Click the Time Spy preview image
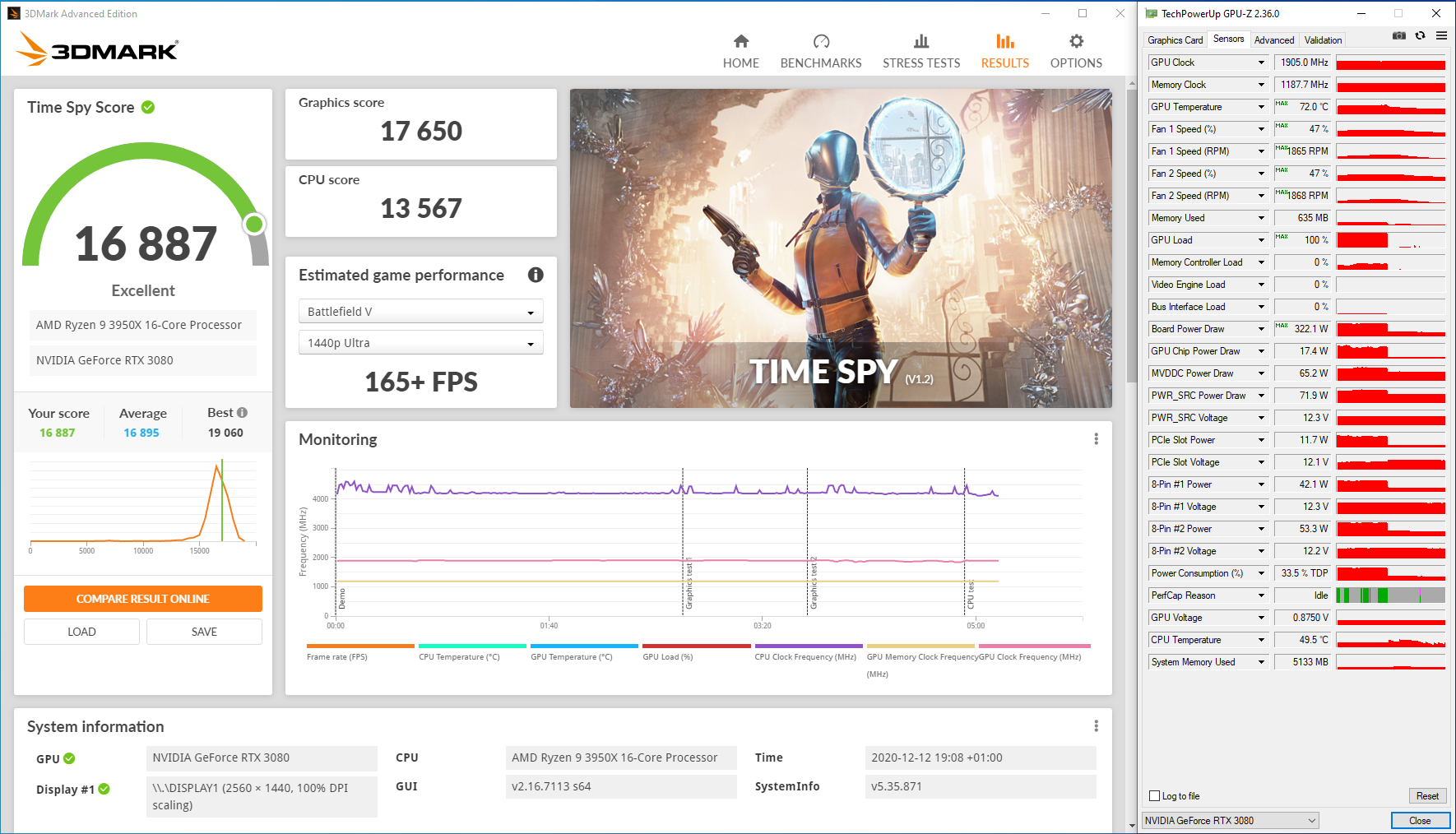Screen dimensions: 1456x834 (x=840, y=248)
